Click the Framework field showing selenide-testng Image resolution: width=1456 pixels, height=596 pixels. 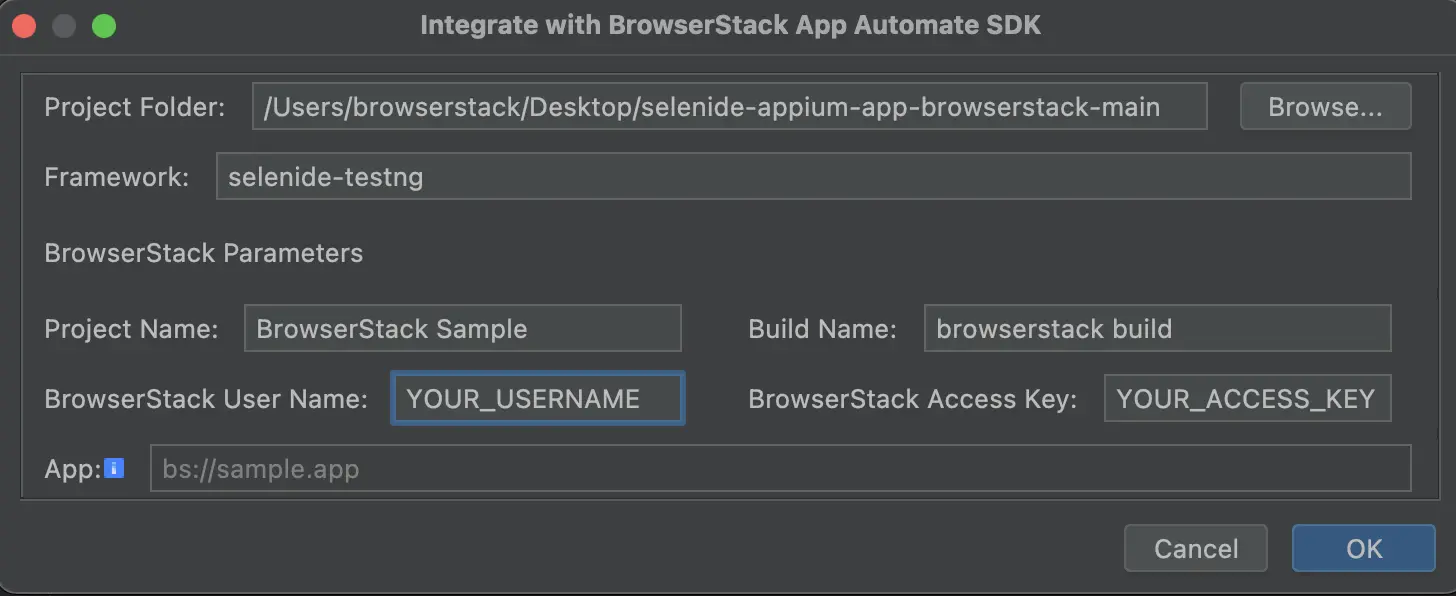tap(812, 177)
